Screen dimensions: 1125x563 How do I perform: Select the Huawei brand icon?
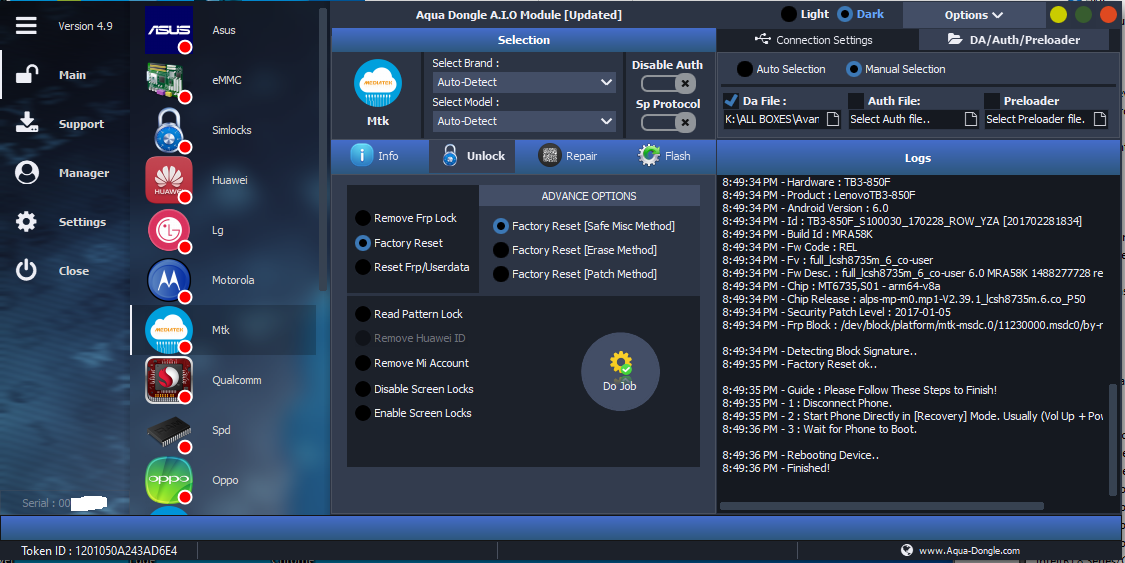pos(169,180)
